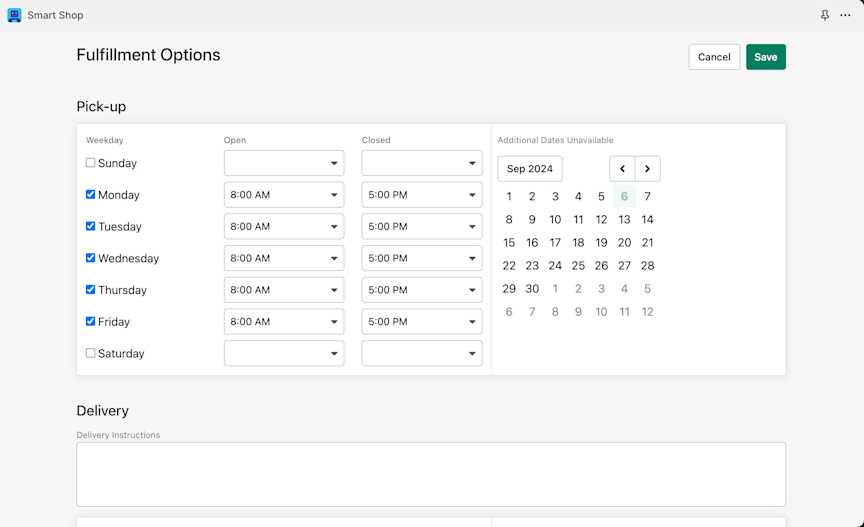Change Tuesday's 5:00 PM closed time
864x527 pixels.
coord(422,227)
